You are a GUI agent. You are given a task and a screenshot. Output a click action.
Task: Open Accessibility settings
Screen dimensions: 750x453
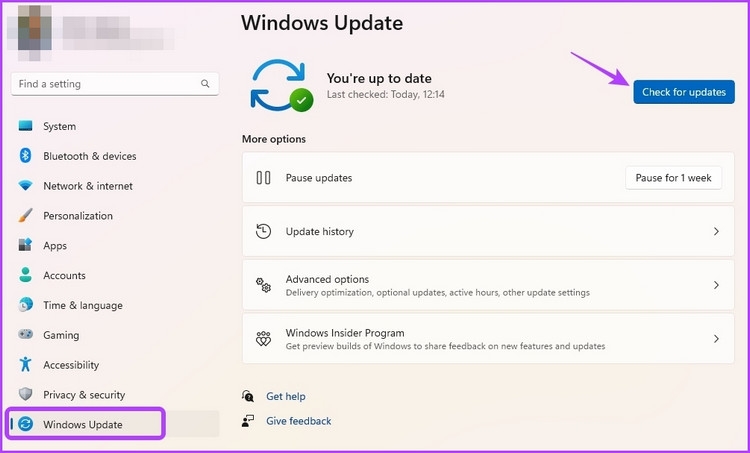point(115,365)
